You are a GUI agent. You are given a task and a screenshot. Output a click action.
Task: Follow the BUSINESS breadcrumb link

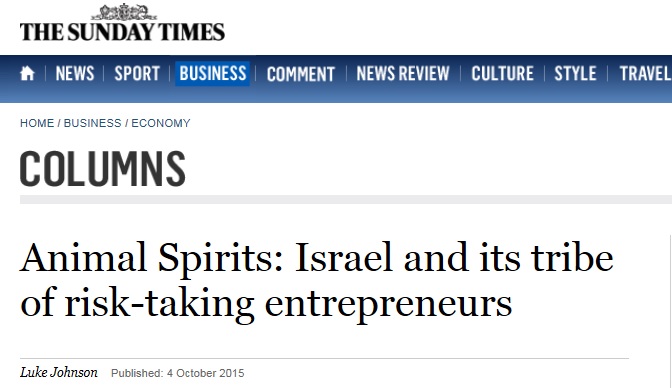[93, 123]
